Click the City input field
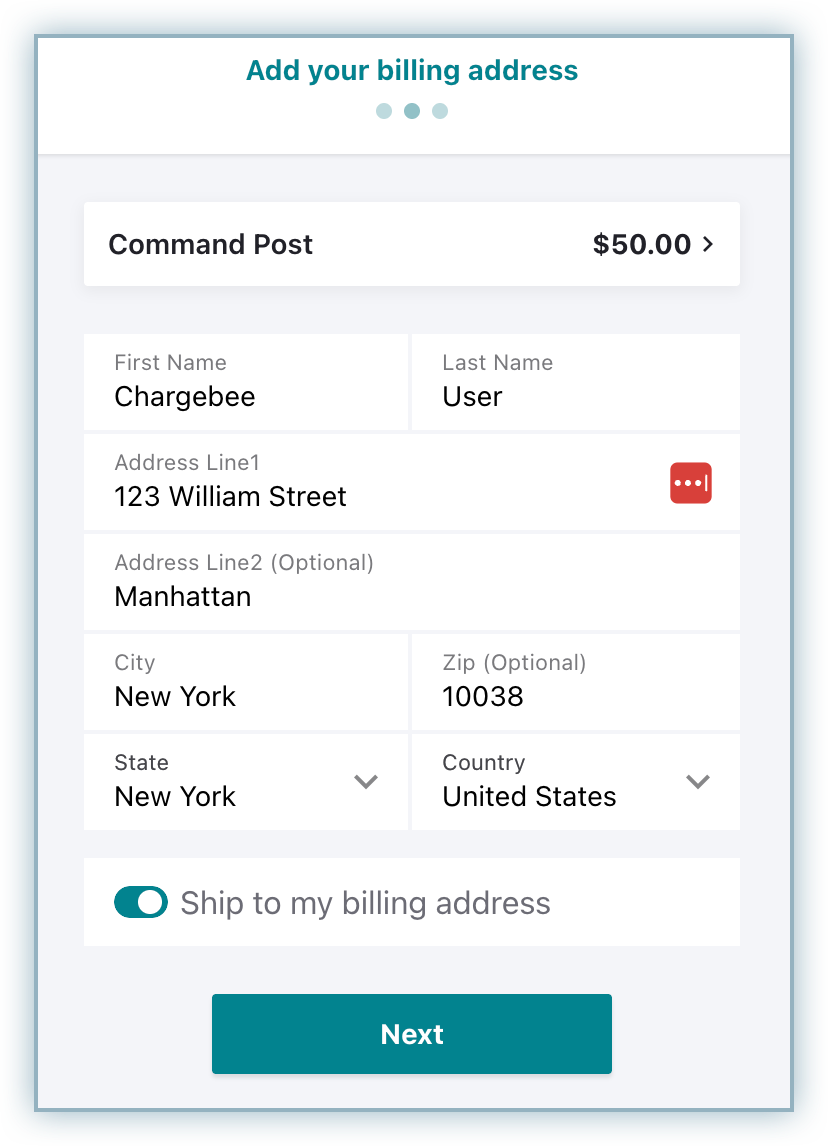 (246, 683)
